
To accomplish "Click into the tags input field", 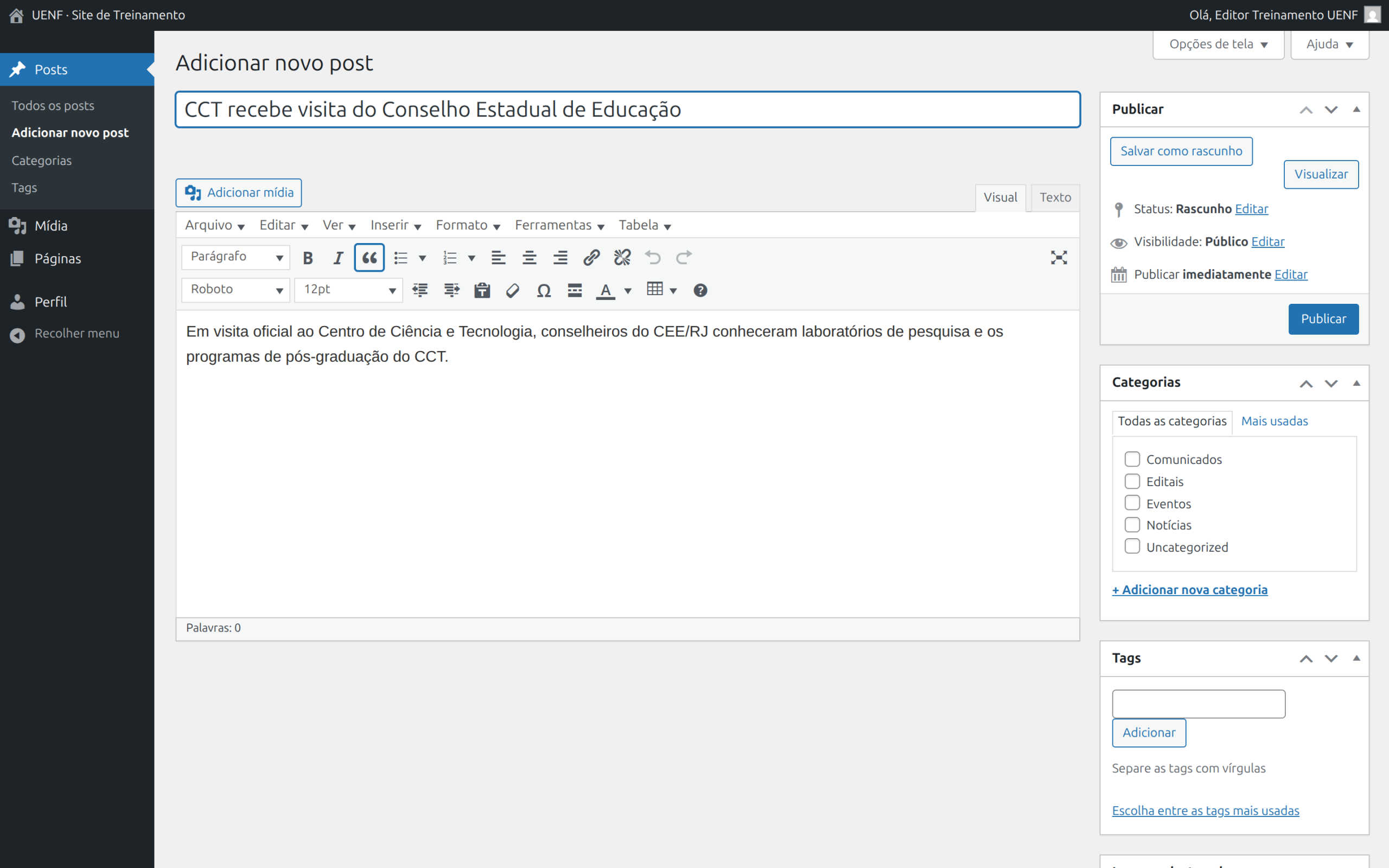I will coord(1199,704).
